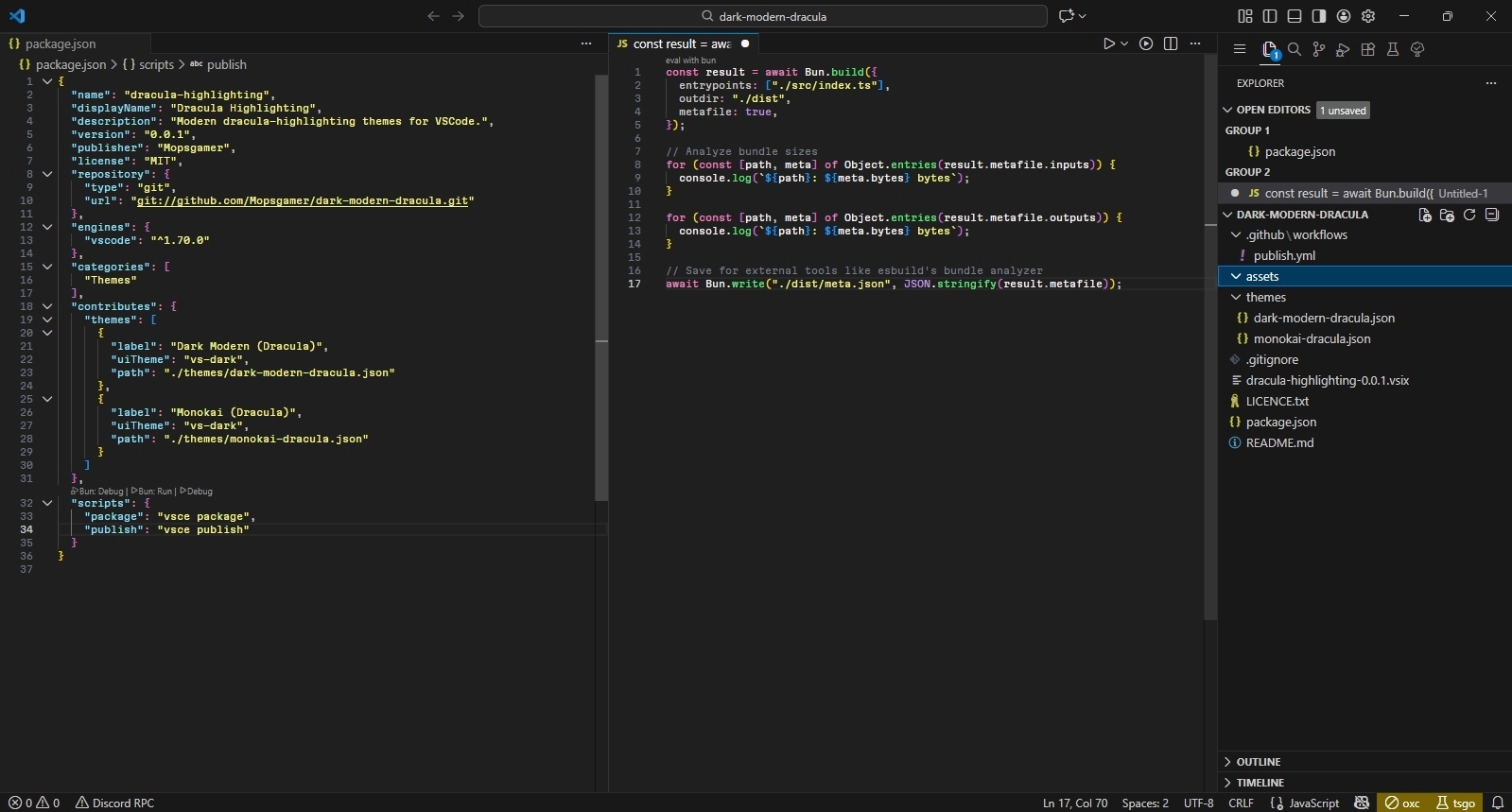Viewport: 1512px width, 812px height.
Task: Open the Run and Debug view icon
Action: [1344, 49]
